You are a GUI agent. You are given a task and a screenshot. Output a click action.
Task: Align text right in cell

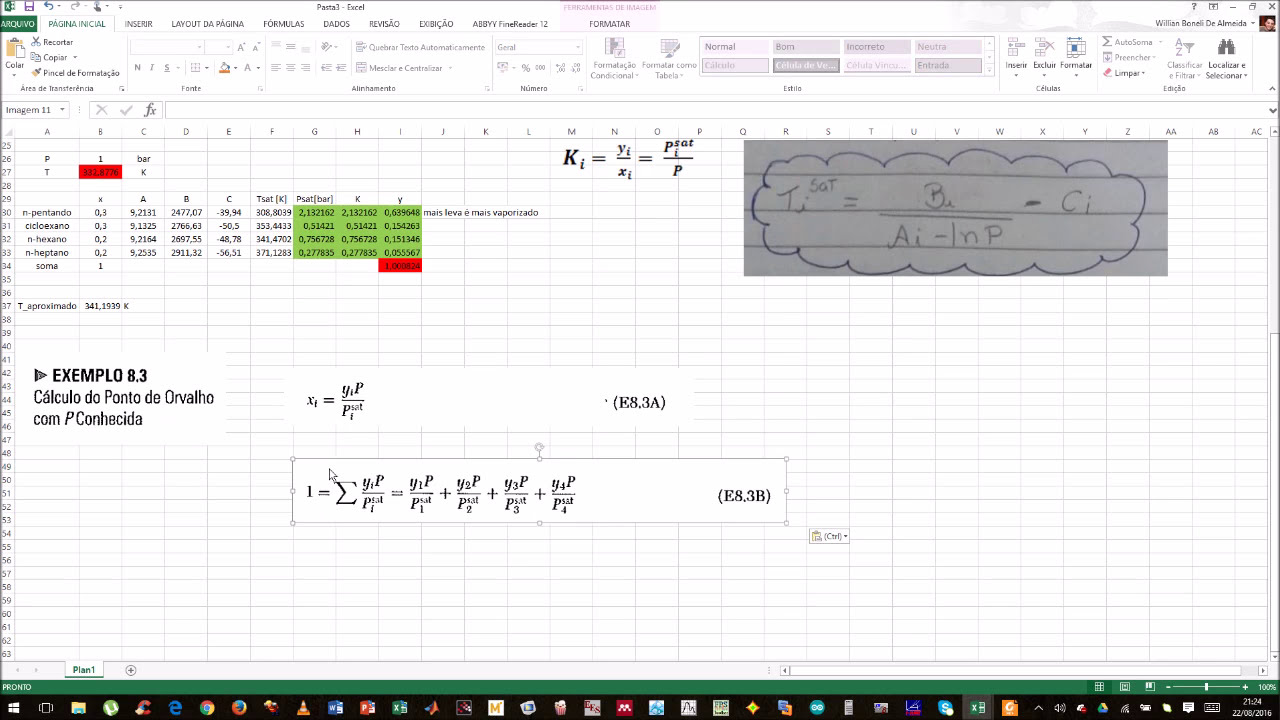tap(304, 68)
